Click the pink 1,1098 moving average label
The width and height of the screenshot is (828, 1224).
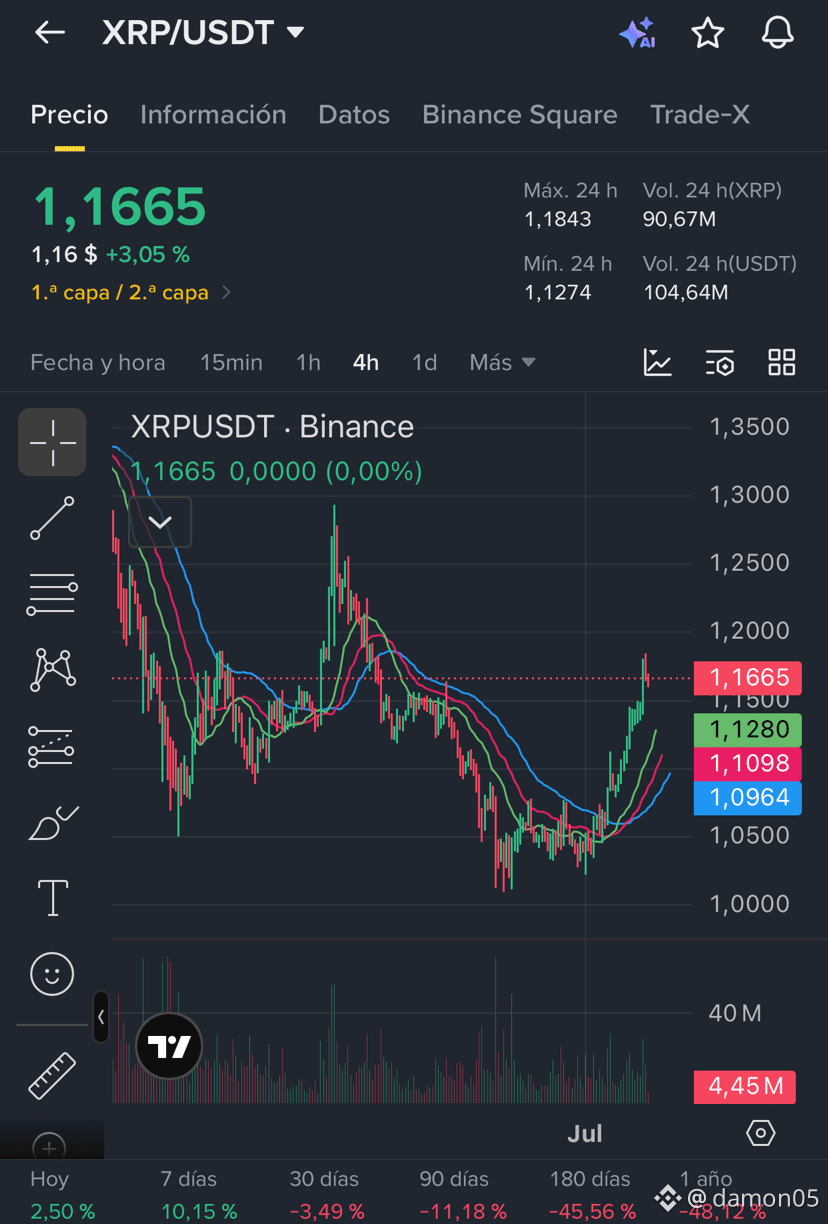point(748,763)
